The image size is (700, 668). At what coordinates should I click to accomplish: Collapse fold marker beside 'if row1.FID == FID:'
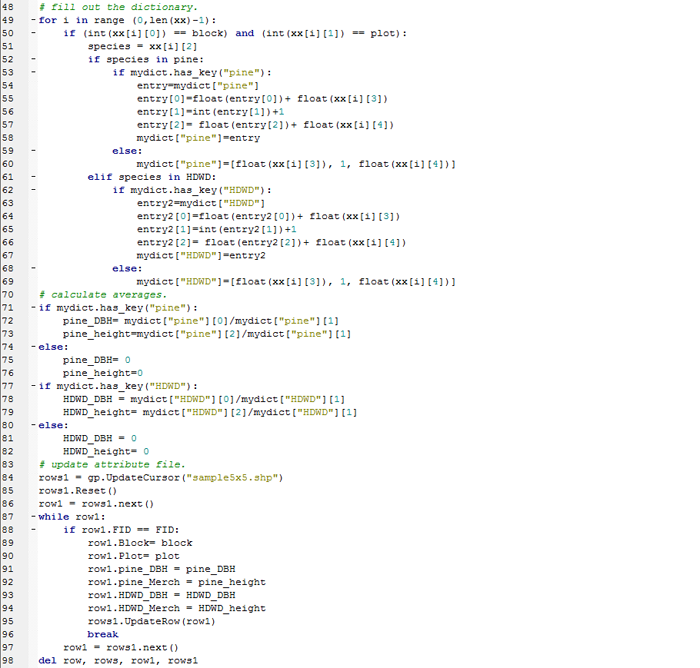33,529
